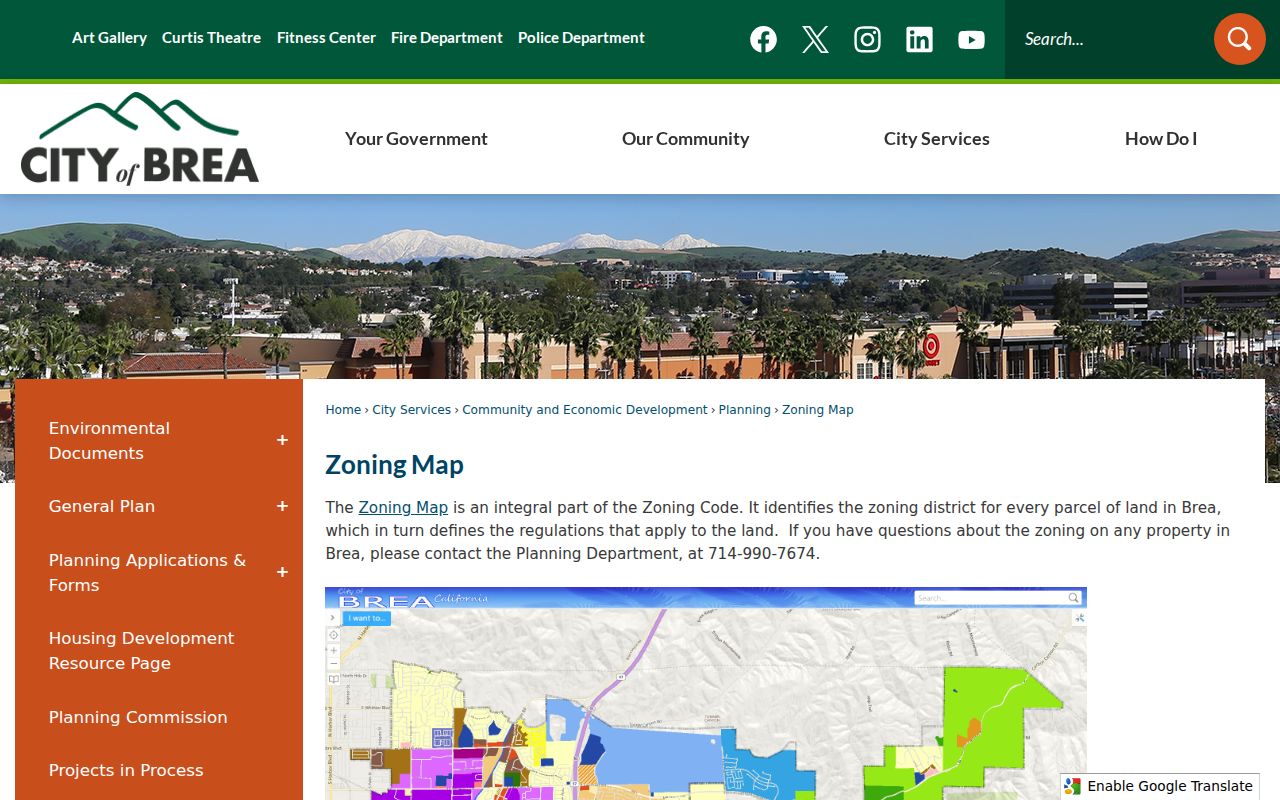
Task: Click the map's search box
Action: 998,598
